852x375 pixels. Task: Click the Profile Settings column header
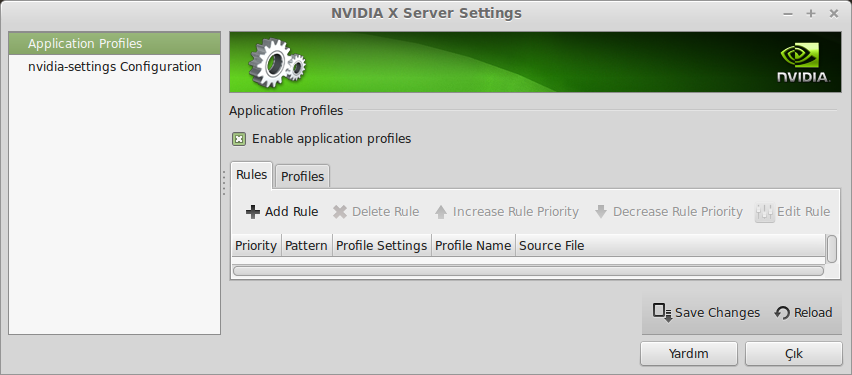[x=381, y=246]
